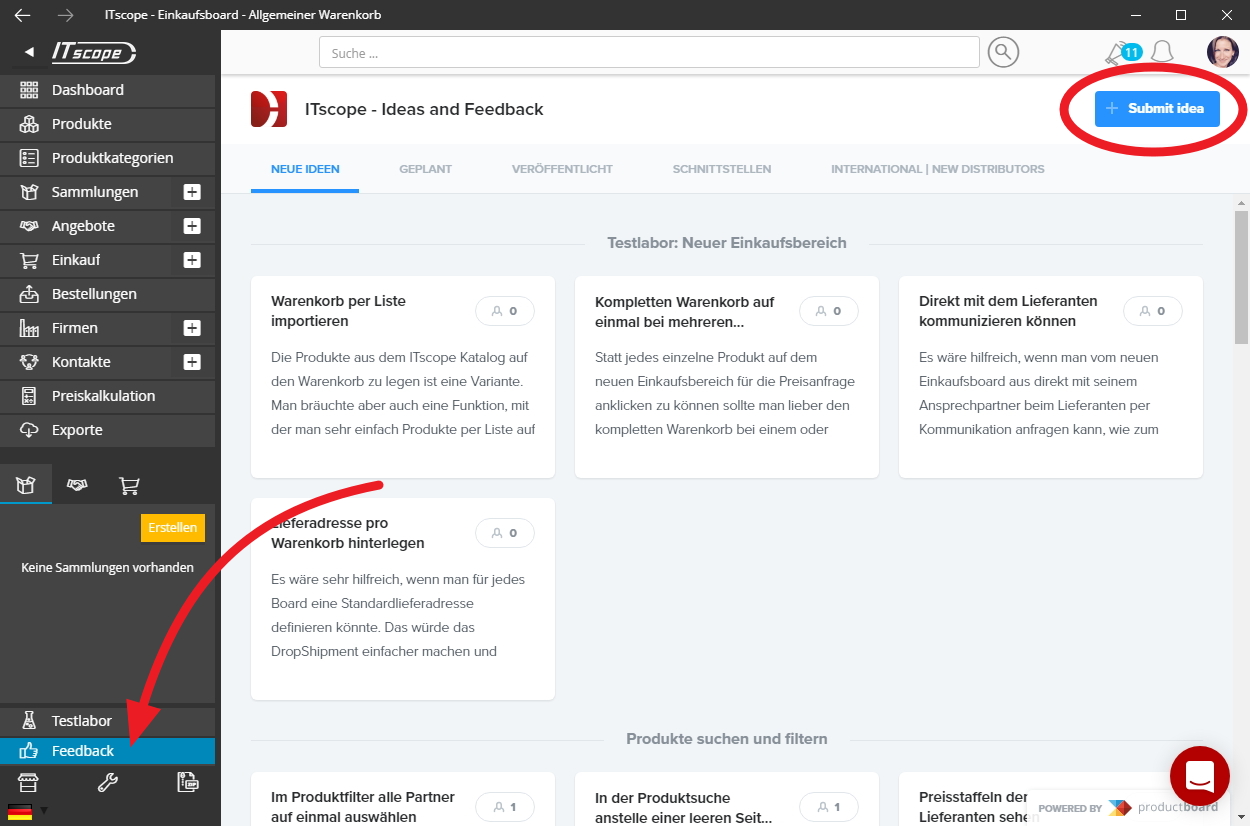Add a new Sammlung with plus icon

click(x=193, y=192)
